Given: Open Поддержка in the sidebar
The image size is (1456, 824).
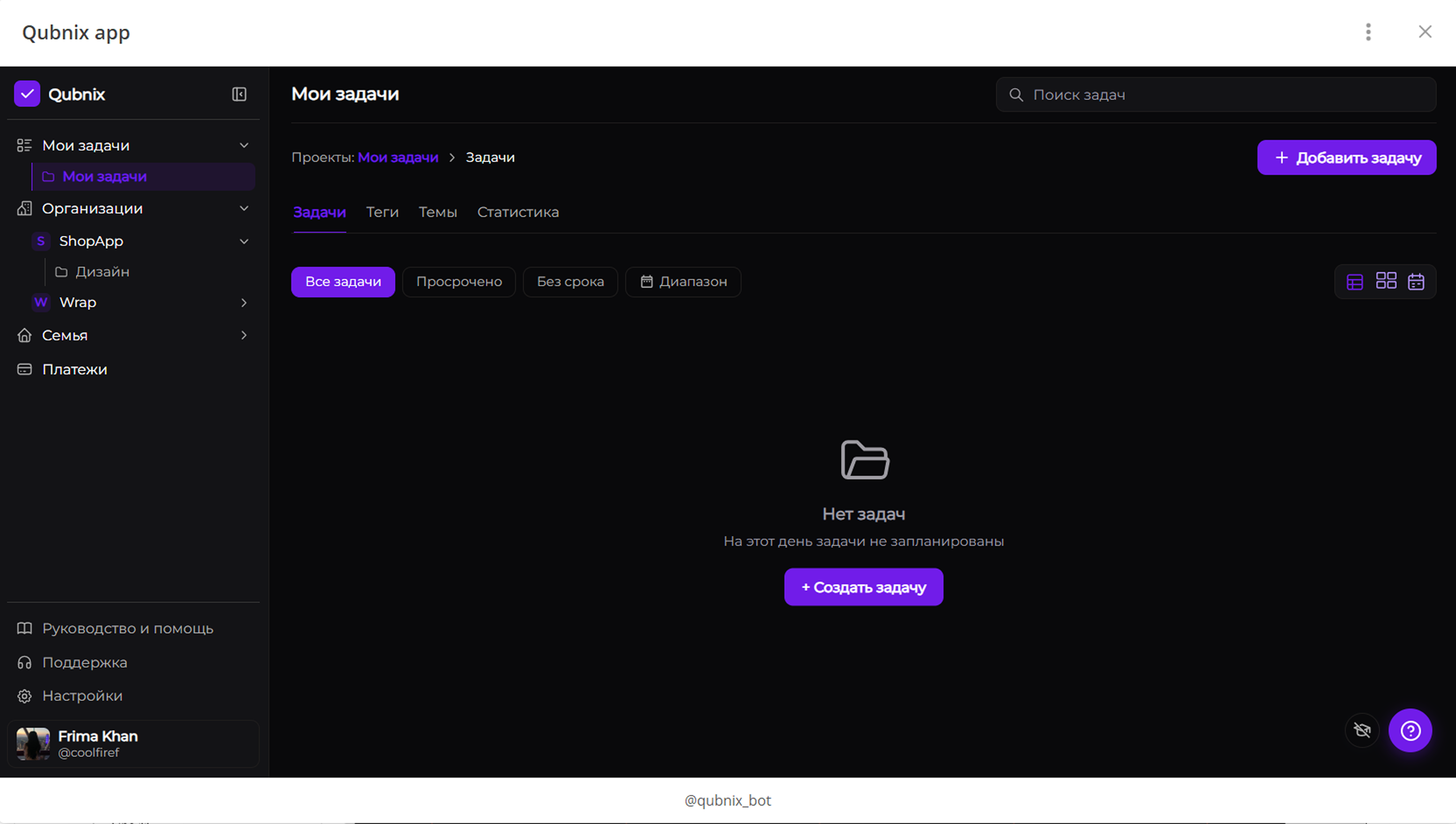Looking at the screenshot, I should [x=134, y=662].
